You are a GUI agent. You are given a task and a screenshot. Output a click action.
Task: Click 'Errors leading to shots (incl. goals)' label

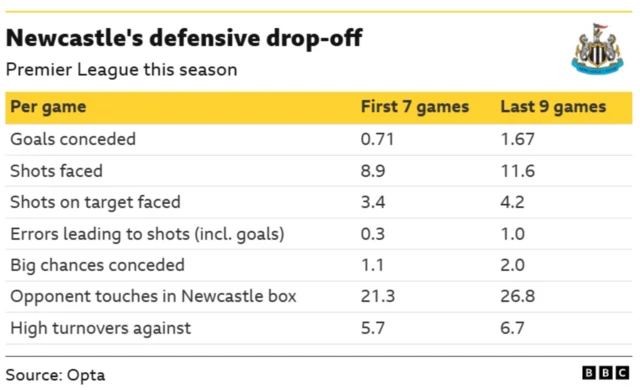147,234
